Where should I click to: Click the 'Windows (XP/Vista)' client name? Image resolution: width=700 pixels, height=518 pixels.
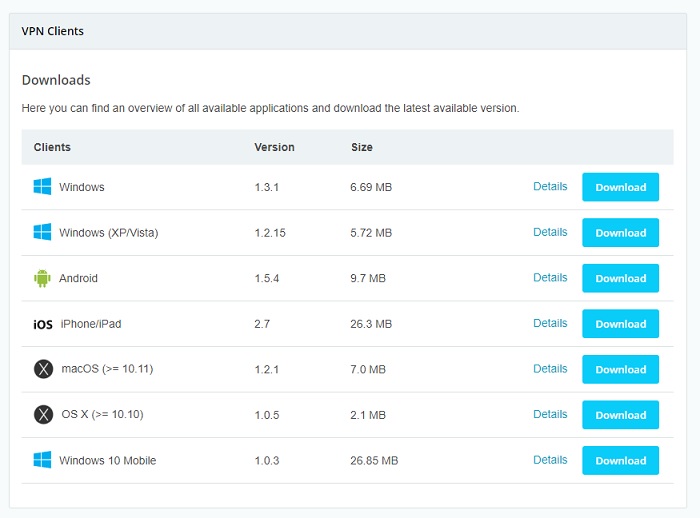(108, 233)
